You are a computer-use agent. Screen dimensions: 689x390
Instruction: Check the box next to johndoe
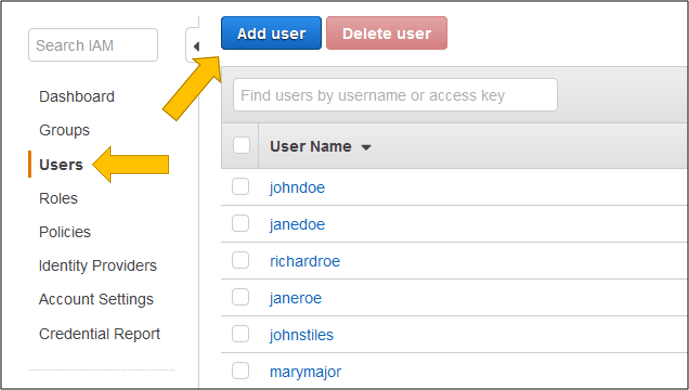(240, 187)
